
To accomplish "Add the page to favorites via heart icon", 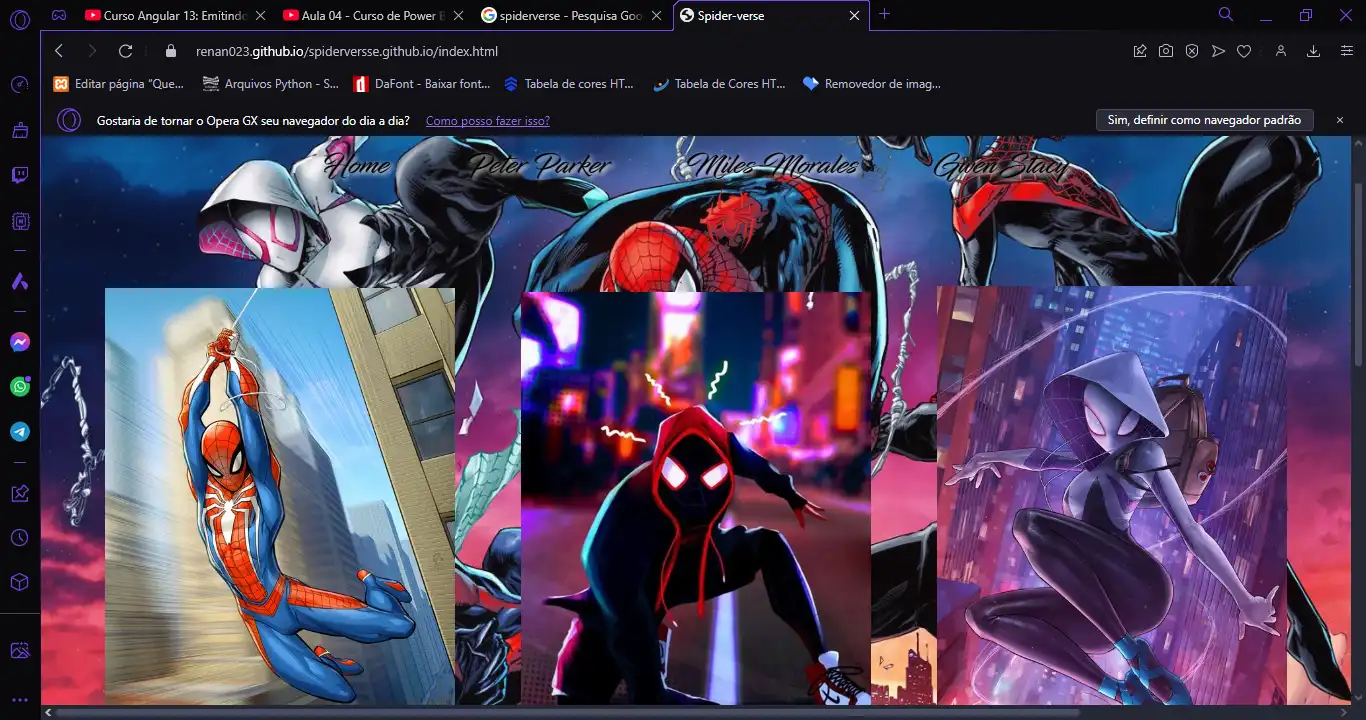I will (1244, 51).
